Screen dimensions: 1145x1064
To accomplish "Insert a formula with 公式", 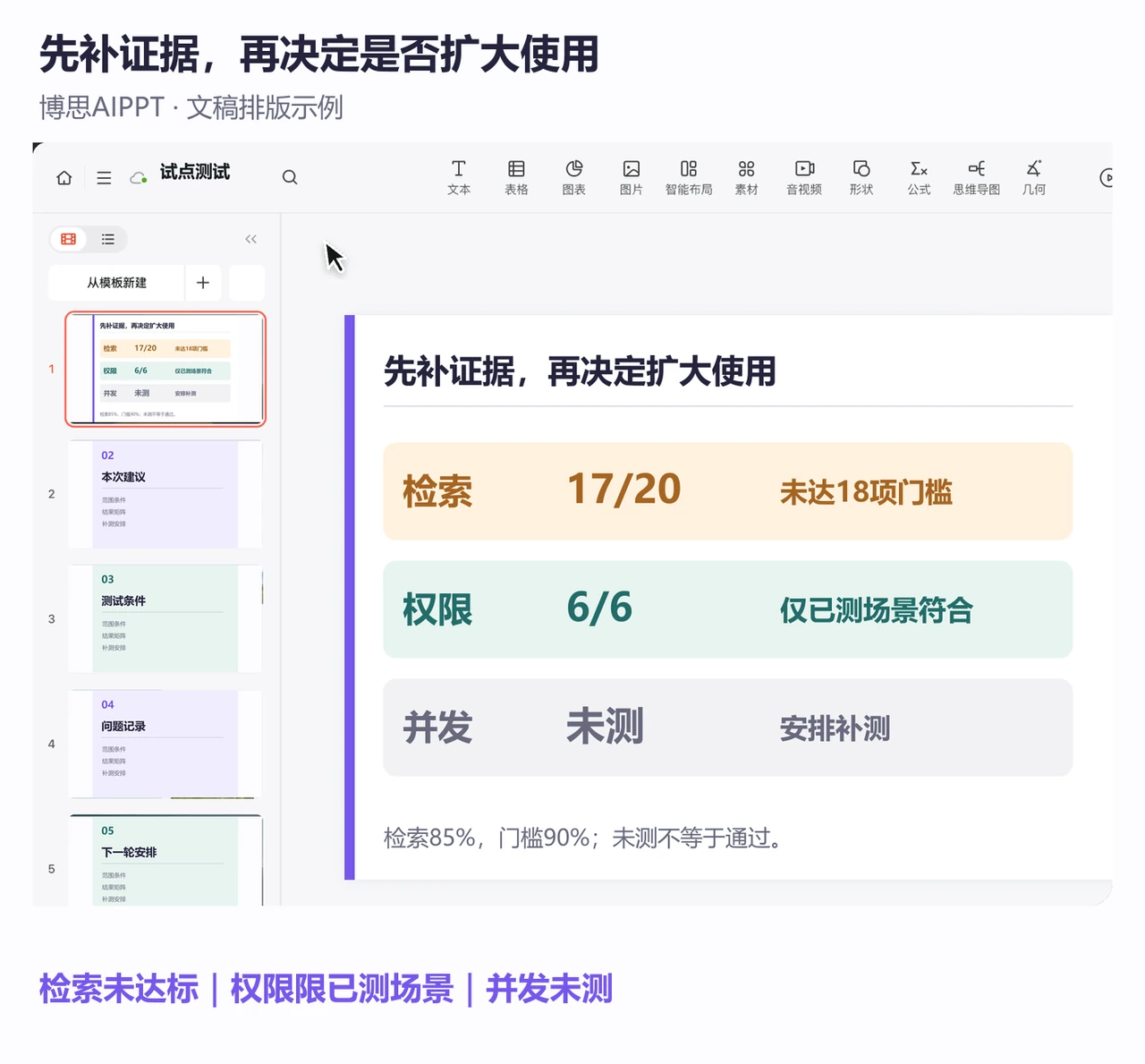I will (x=919, y=177).
